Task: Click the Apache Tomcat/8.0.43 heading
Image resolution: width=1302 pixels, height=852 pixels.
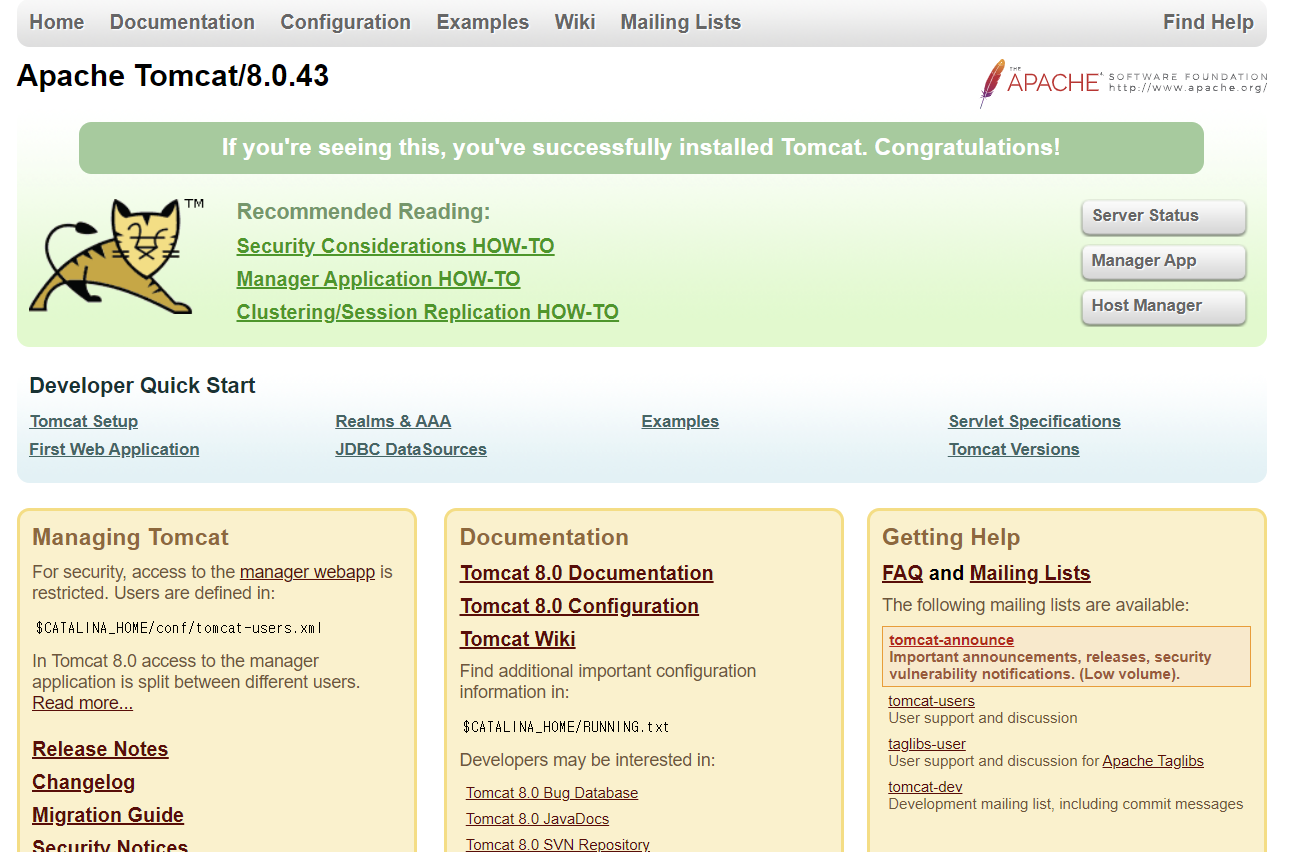Action: [x=173, y=76]
